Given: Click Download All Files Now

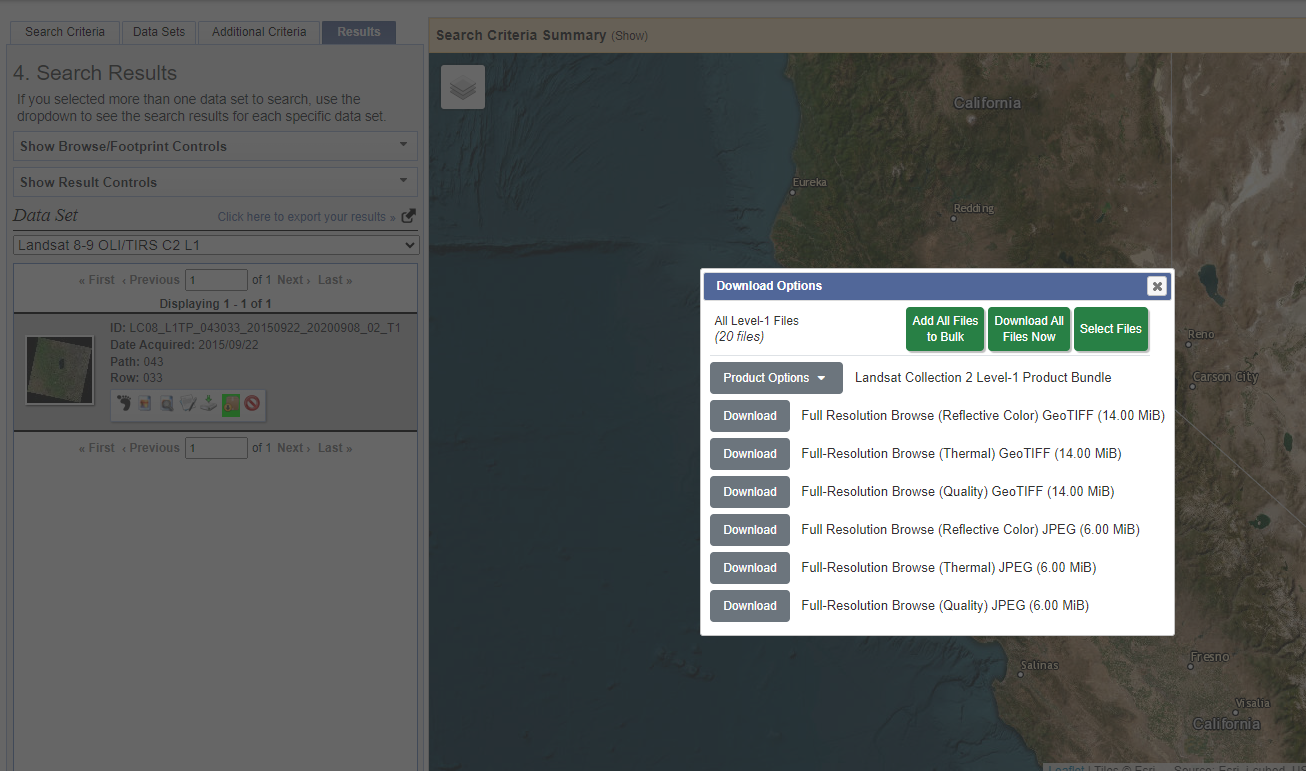Looking at the screenshot, I should click(1029, 329).
